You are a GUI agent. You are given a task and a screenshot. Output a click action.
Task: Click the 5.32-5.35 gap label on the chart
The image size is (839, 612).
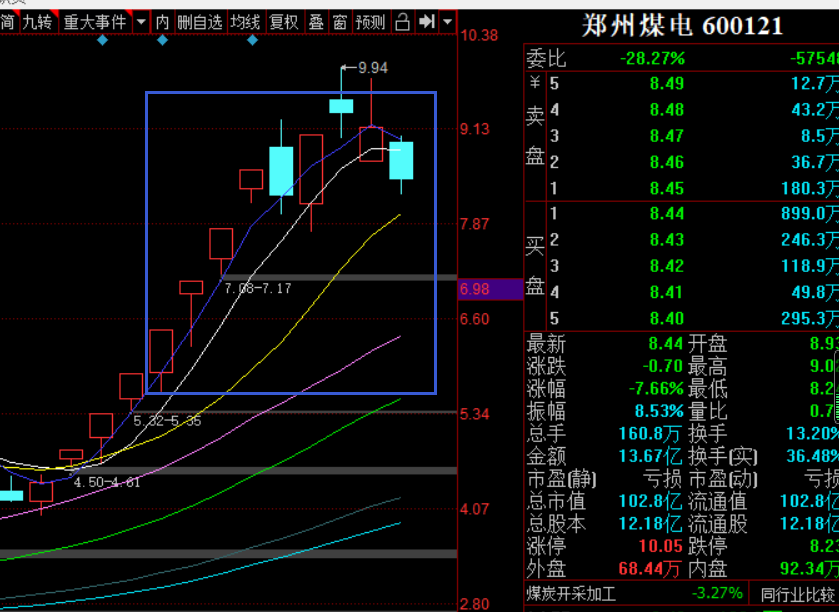(x=167, y=421)
